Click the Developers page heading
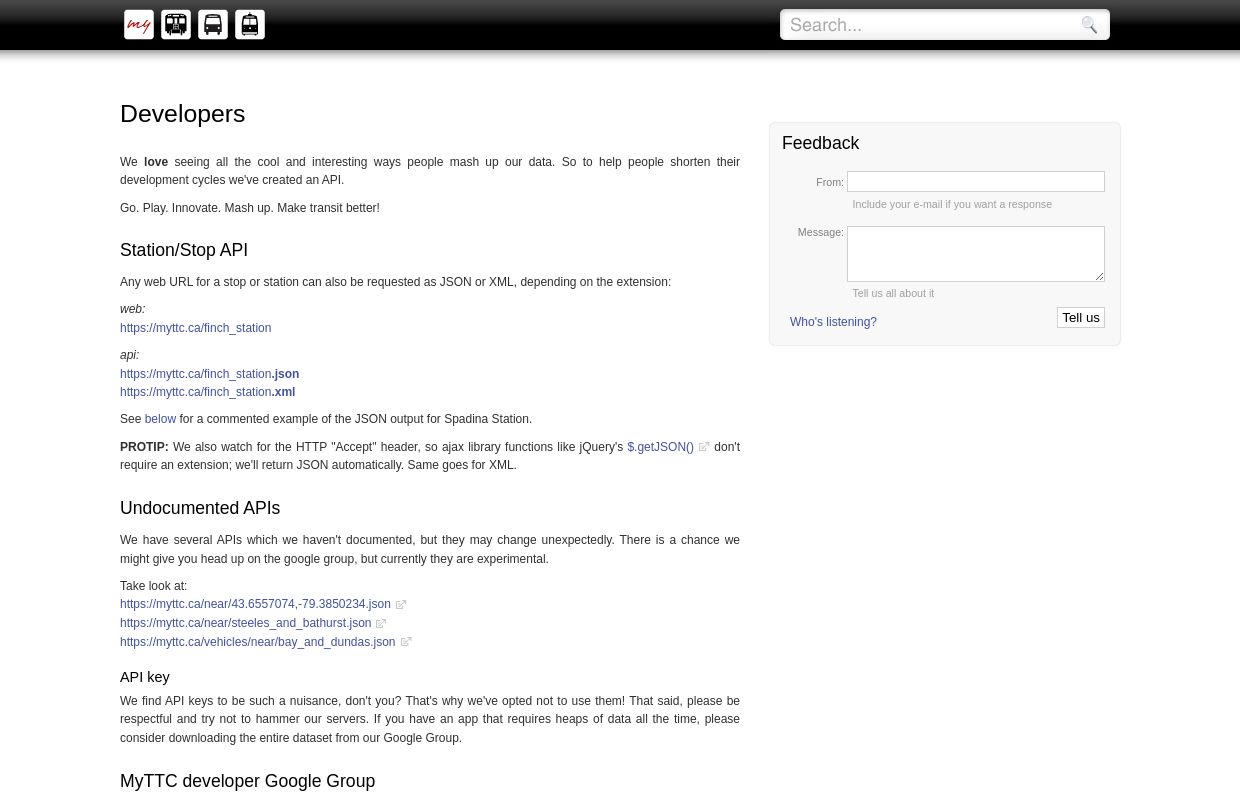 pos(183,114)
